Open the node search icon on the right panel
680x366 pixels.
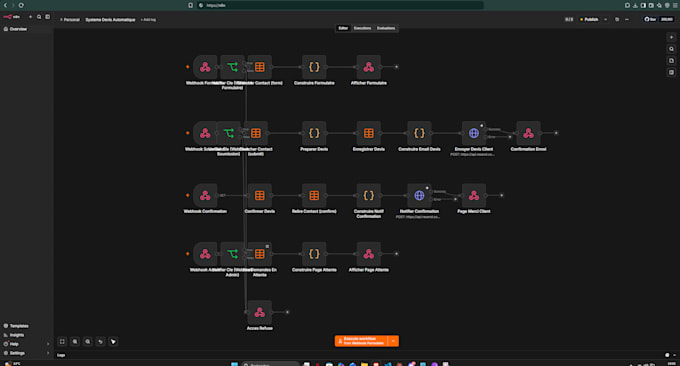tap(671, 49)
